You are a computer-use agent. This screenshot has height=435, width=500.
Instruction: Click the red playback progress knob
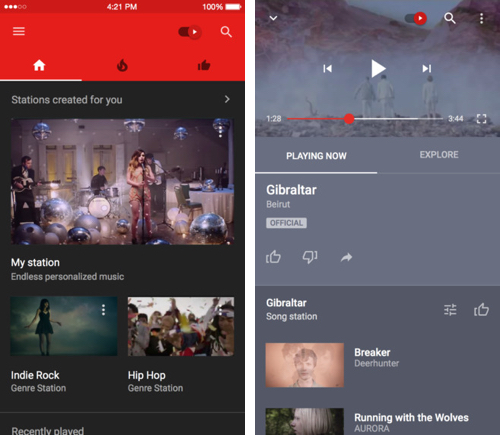(349, 119)
